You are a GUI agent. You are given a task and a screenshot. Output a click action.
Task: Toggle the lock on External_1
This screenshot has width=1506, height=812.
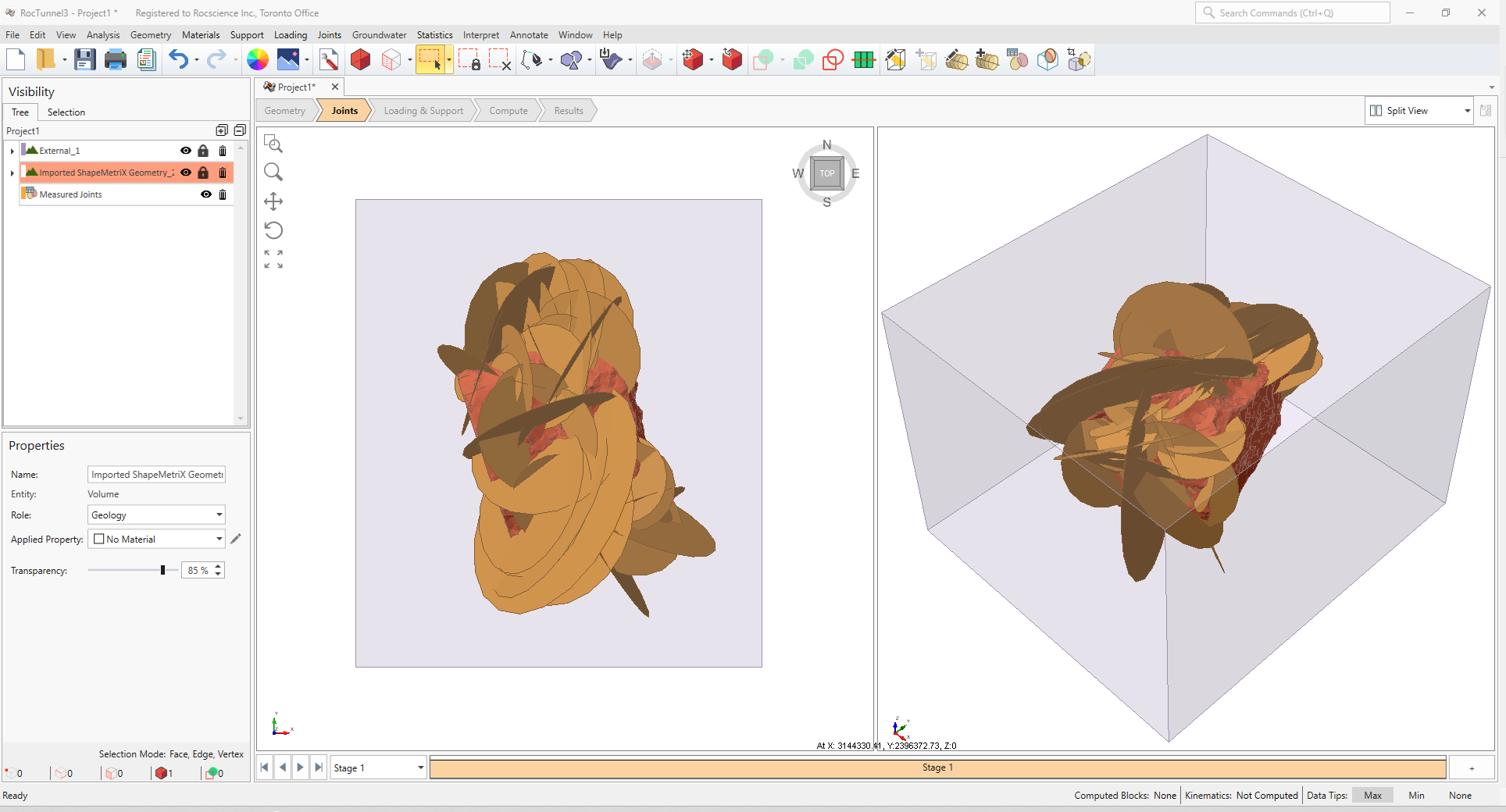(x=203, y=151)
